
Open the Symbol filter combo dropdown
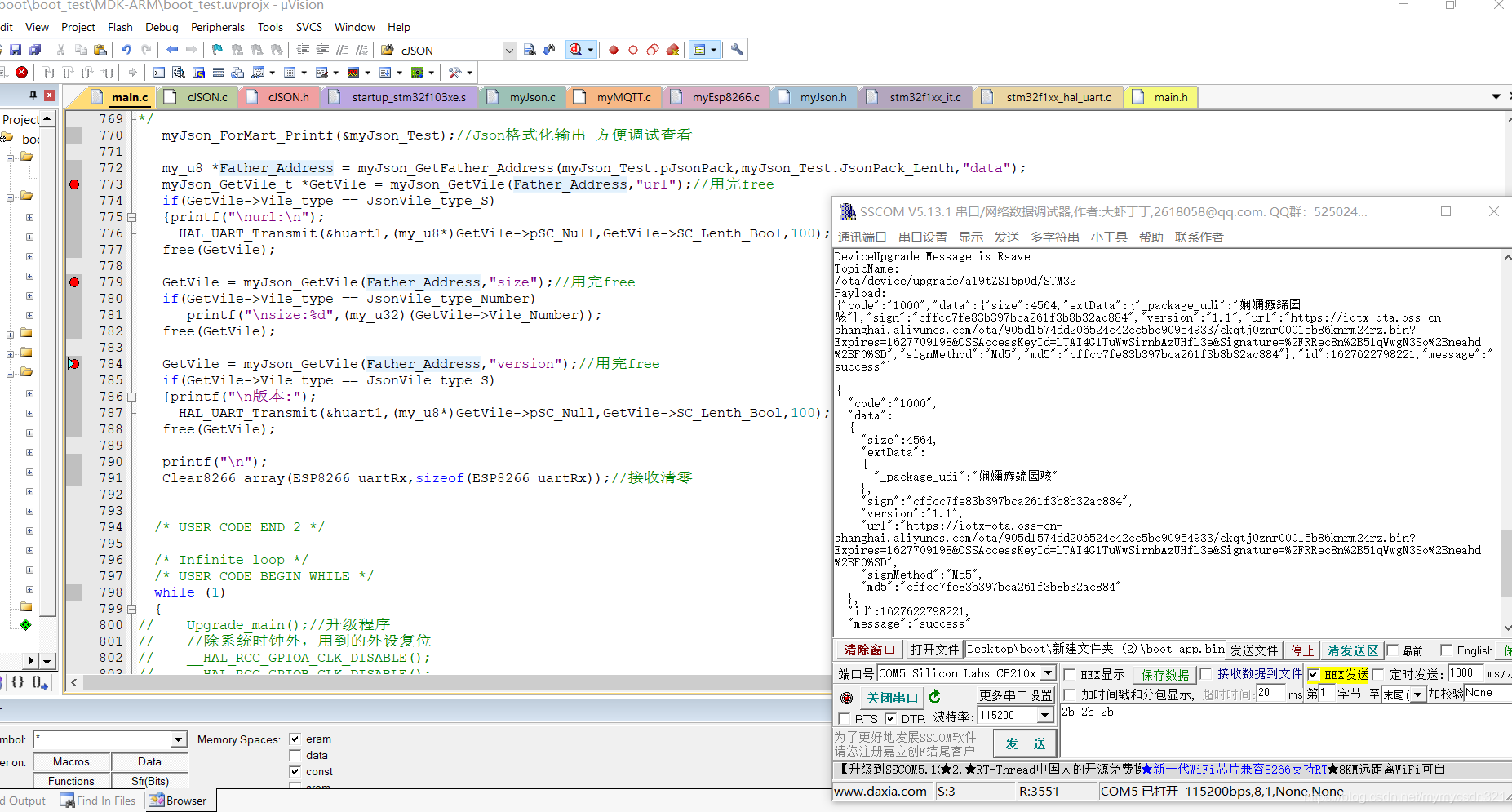pyautogui.click(x=179, y=739)
